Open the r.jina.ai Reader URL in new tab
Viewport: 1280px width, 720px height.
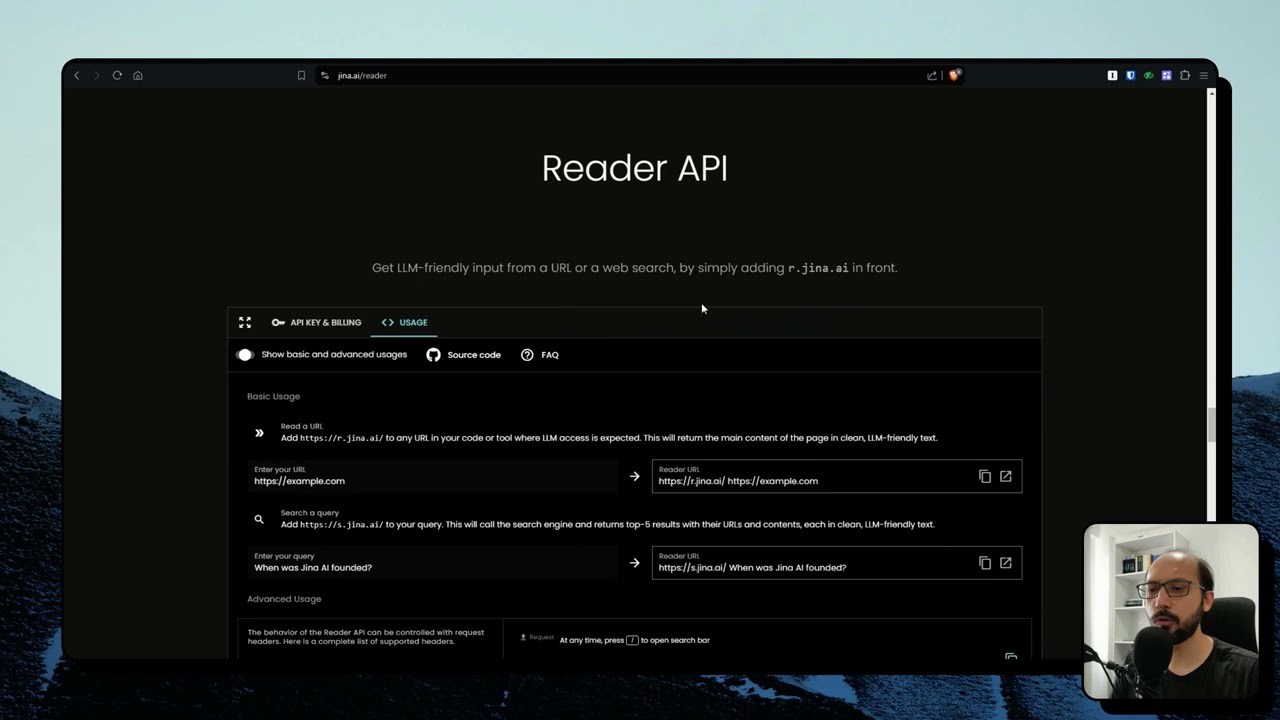(x=1006, y=476)
